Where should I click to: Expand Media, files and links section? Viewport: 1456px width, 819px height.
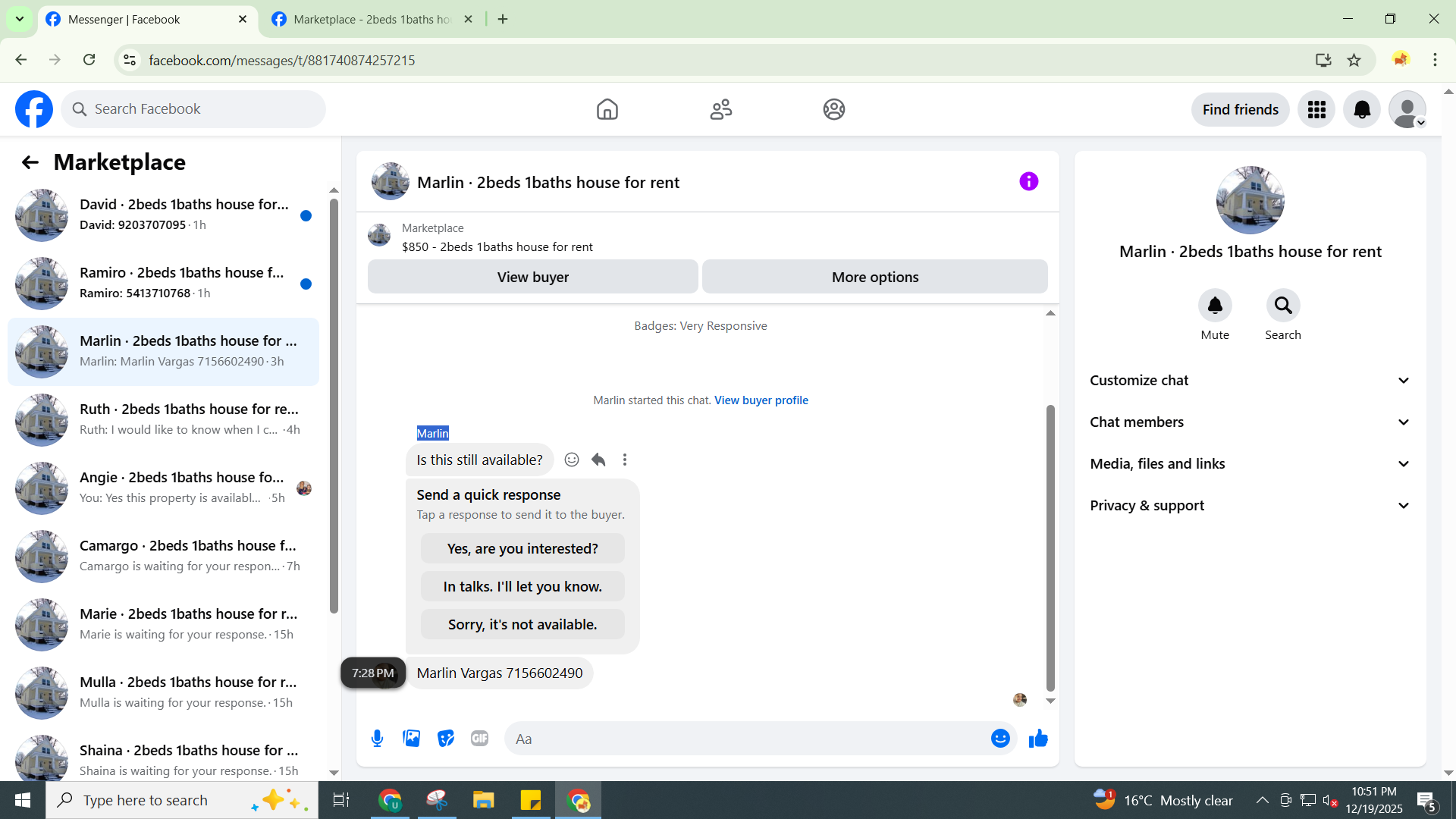(x=1250, y=464)
